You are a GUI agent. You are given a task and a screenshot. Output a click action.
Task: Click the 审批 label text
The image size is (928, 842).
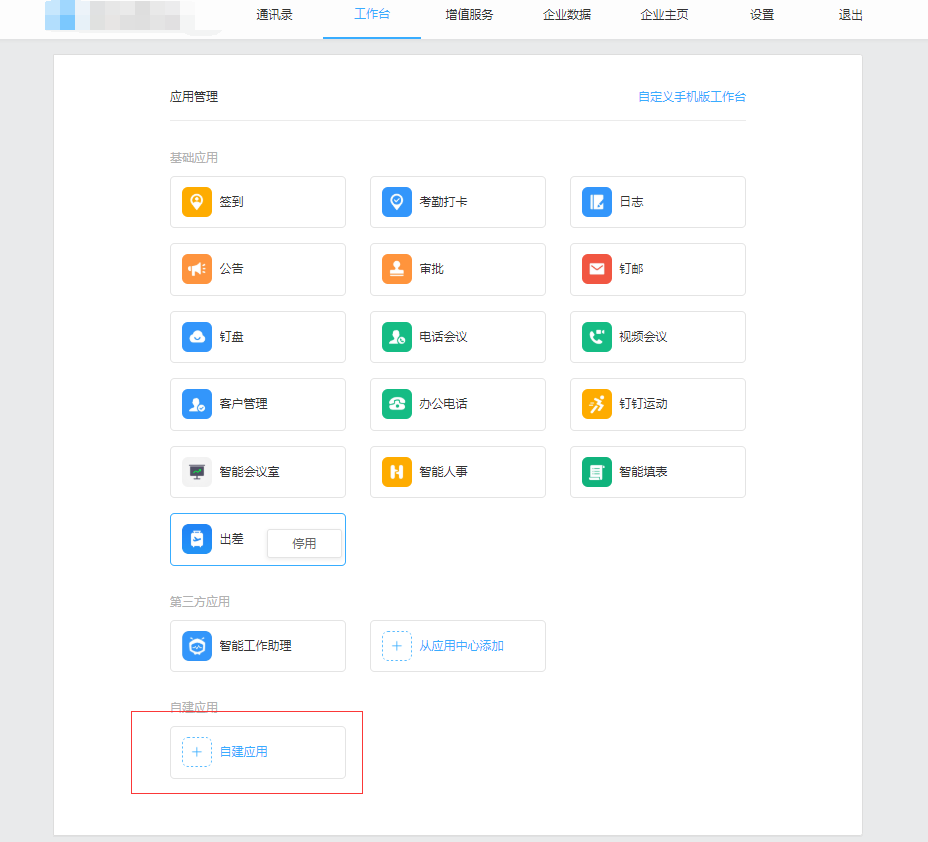pos(431,269)
